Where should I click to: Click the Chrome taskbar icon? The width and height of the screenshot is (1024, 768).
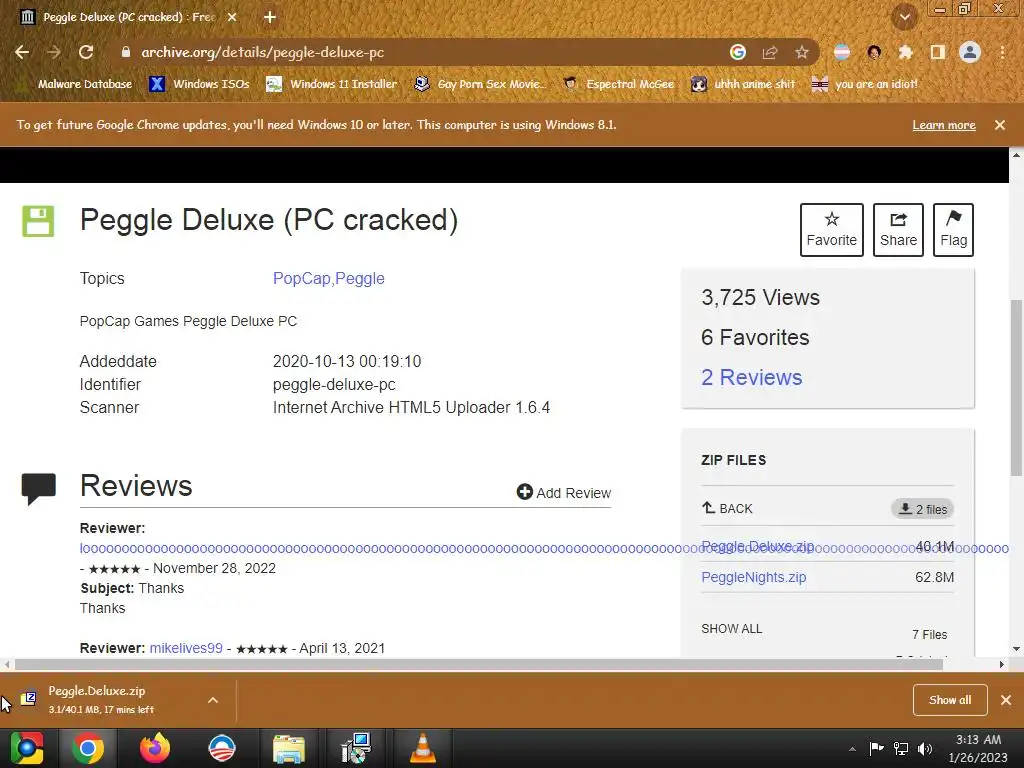pos(88,748)
